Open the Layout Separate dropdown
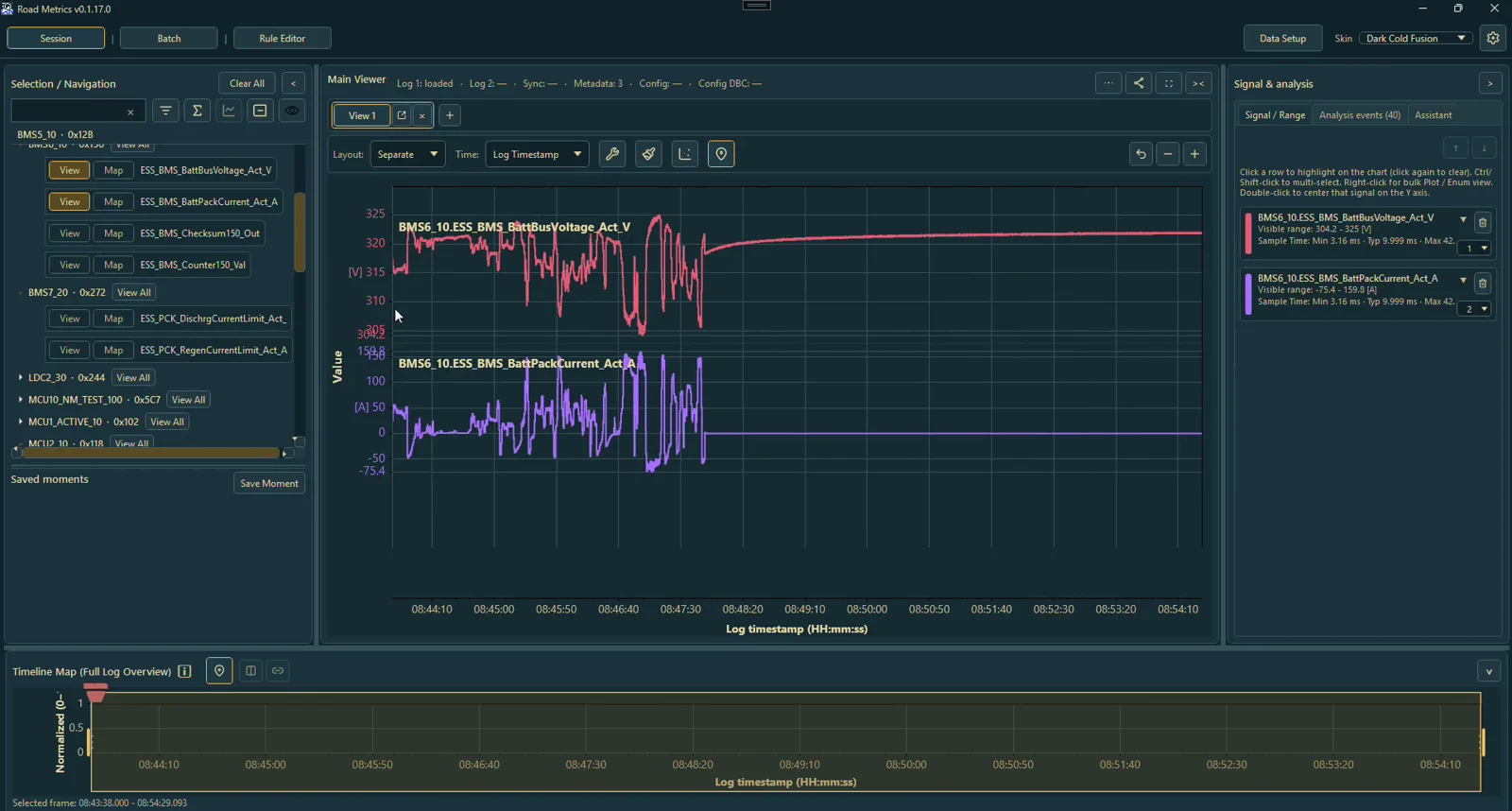This screenshot has width=1512, height=811. (x=407, y=154)
